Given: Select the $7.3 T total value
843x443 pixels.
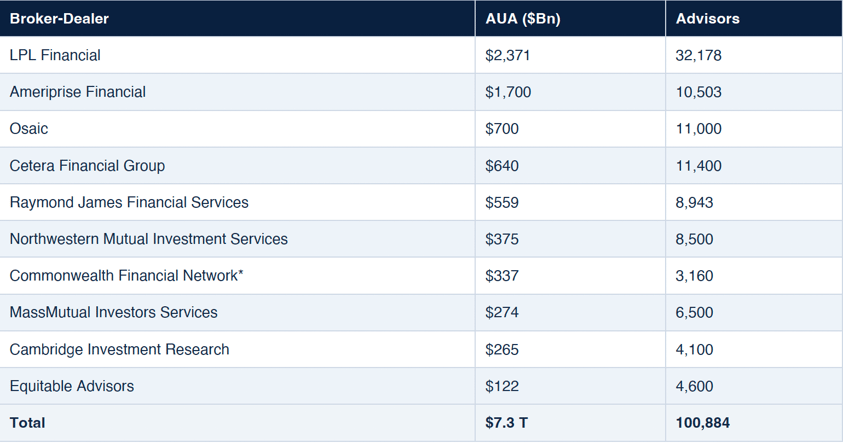Looking at the screenshot, I should (507, 423).
